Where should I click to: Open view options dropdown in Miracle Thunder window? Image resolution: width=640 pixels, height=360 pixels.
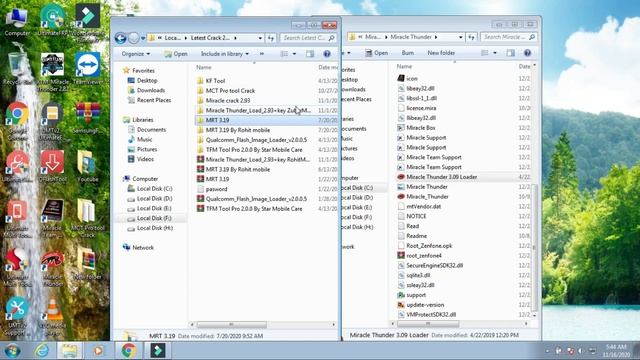coord(495,53)
